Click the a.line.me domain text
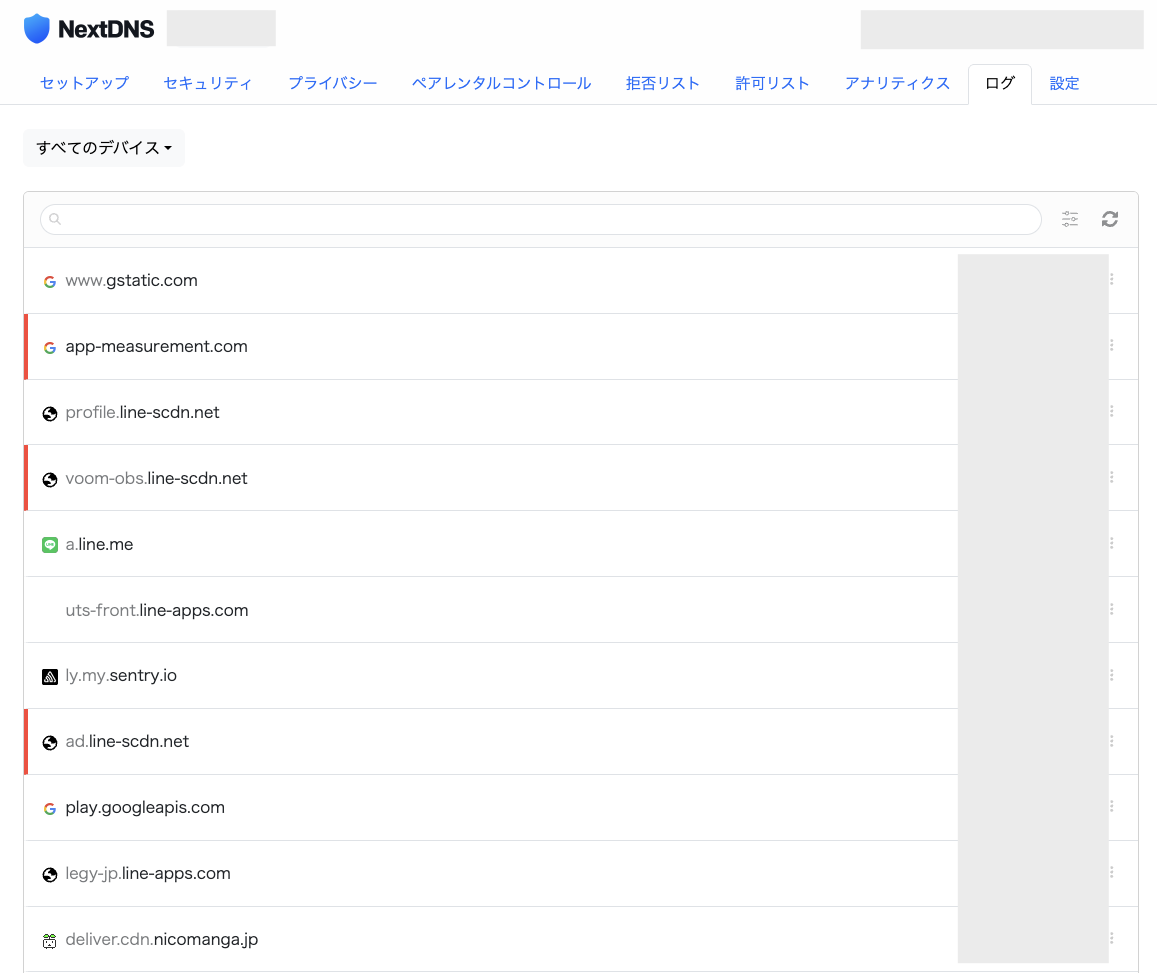Screen dimensions: 1157x973 (100, 544)
